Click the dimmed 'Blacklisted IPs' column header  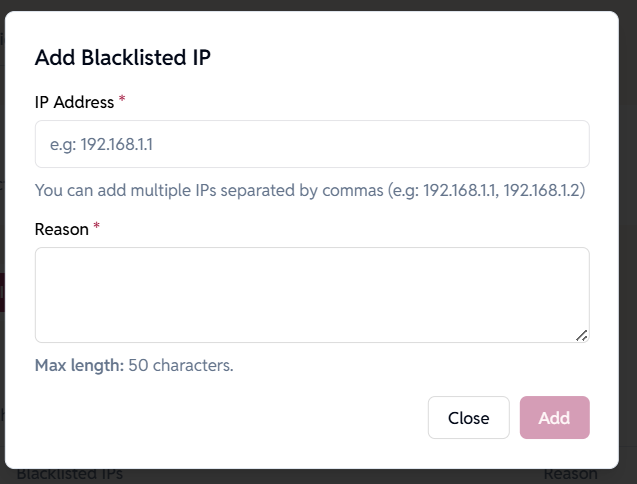70,475
